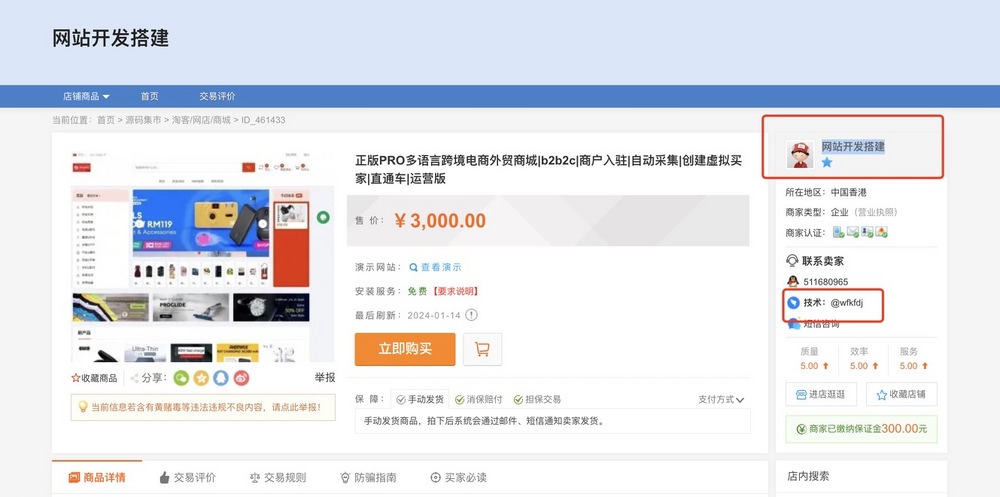
Task: Click the magnifier icon beside 查看演示
Action: pyautogui.click(x=413, y=267)
